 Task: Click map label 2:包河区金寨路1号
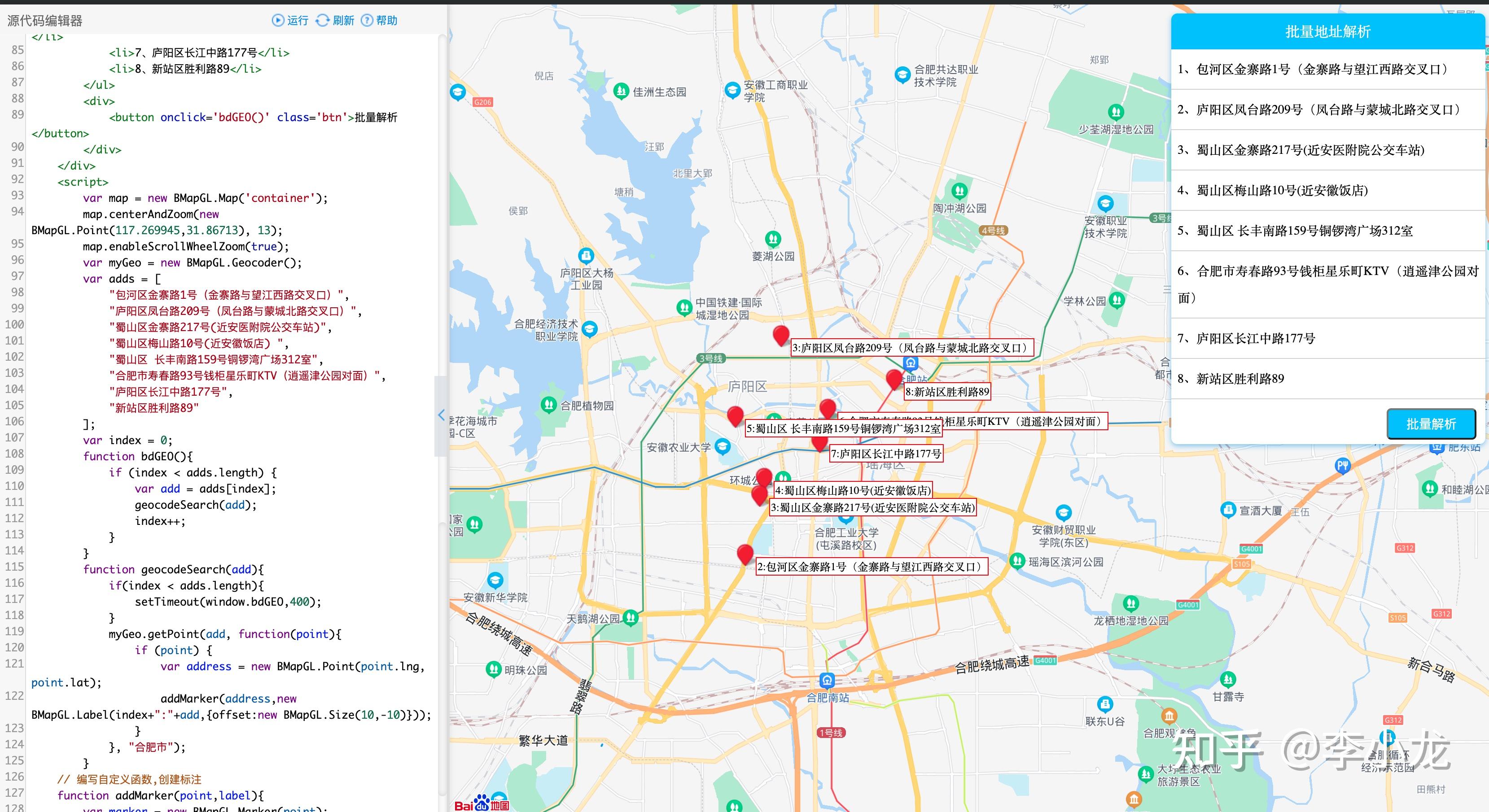pyautogui.click(x=872, y=567)
